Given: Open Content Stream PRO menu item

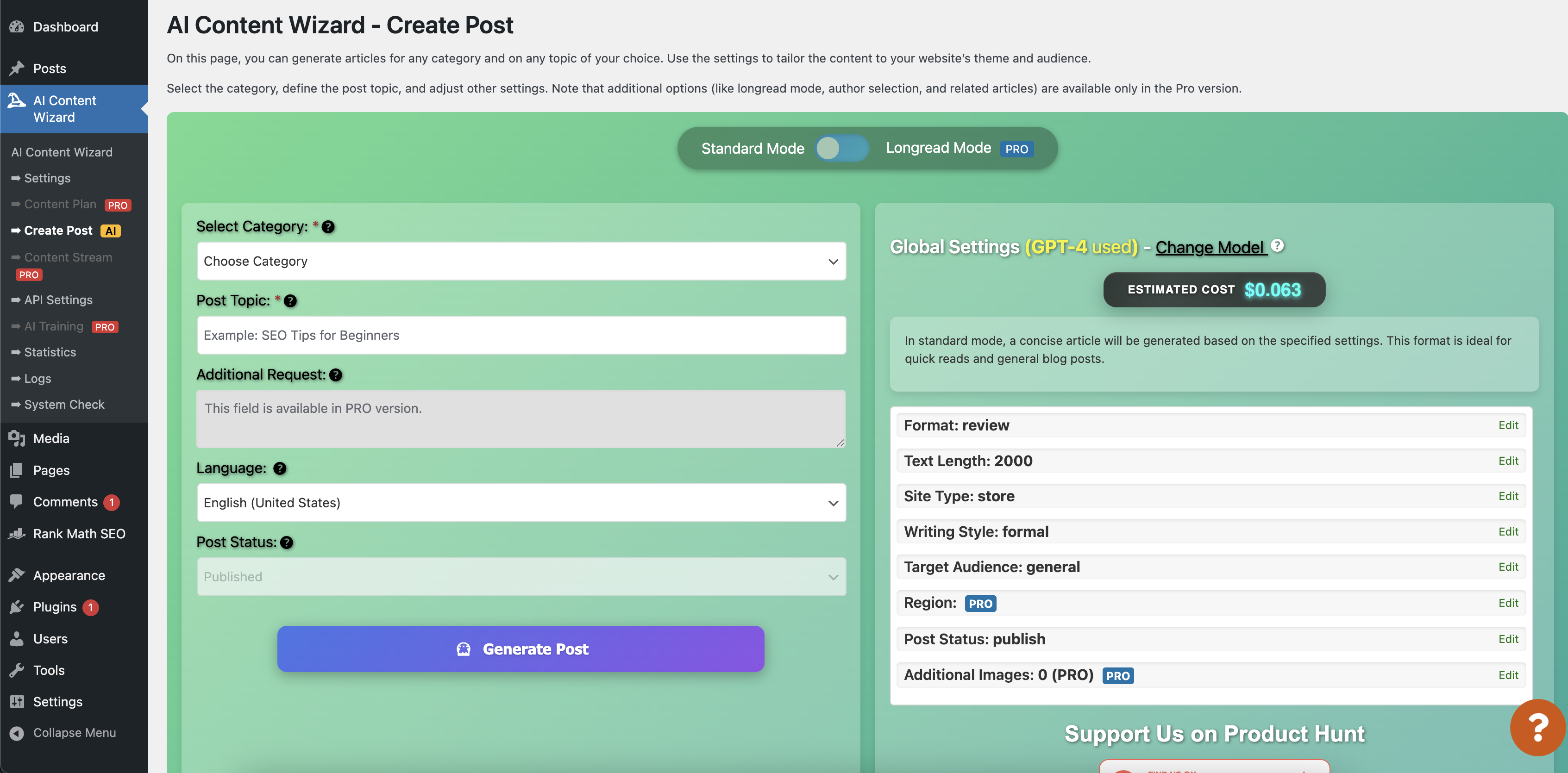Looking at the screenshot, I should 62,266.
